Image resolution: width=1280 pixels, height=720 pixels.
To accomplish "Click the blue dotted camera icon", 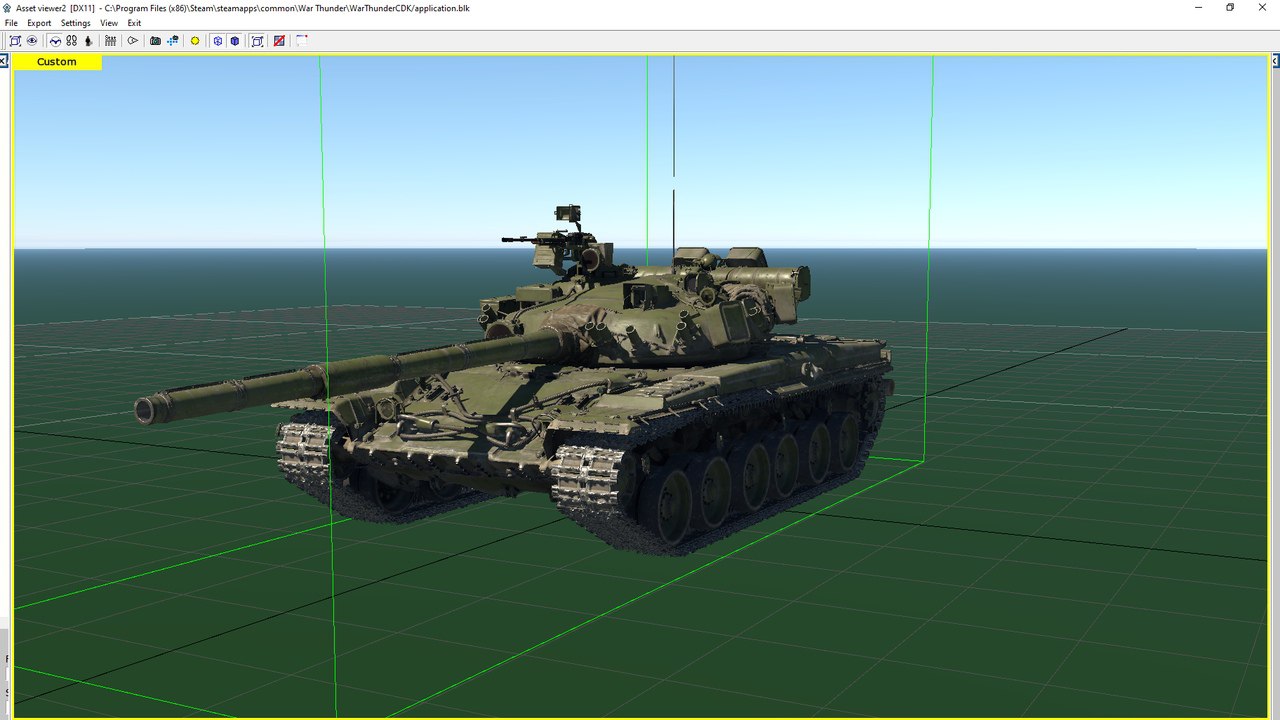I will pos(173,41).
